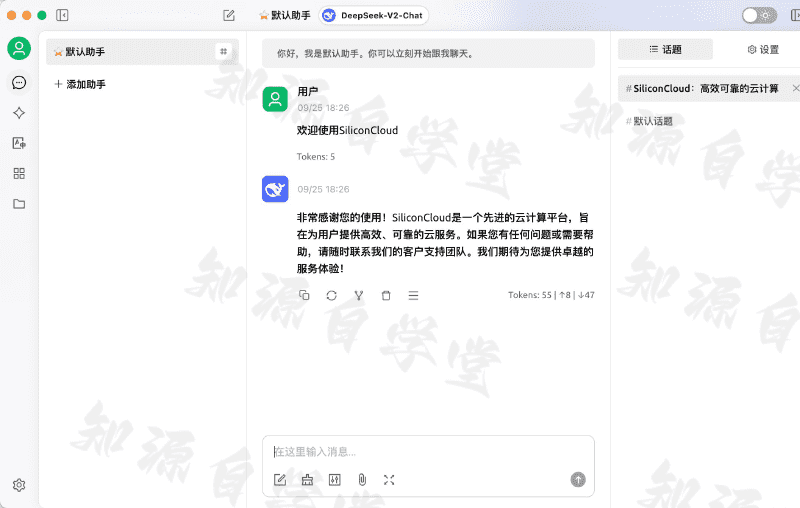The width and height of the screenshot is (800, 508).
Task: Switch to the 话题 tab
Action: 665,49
